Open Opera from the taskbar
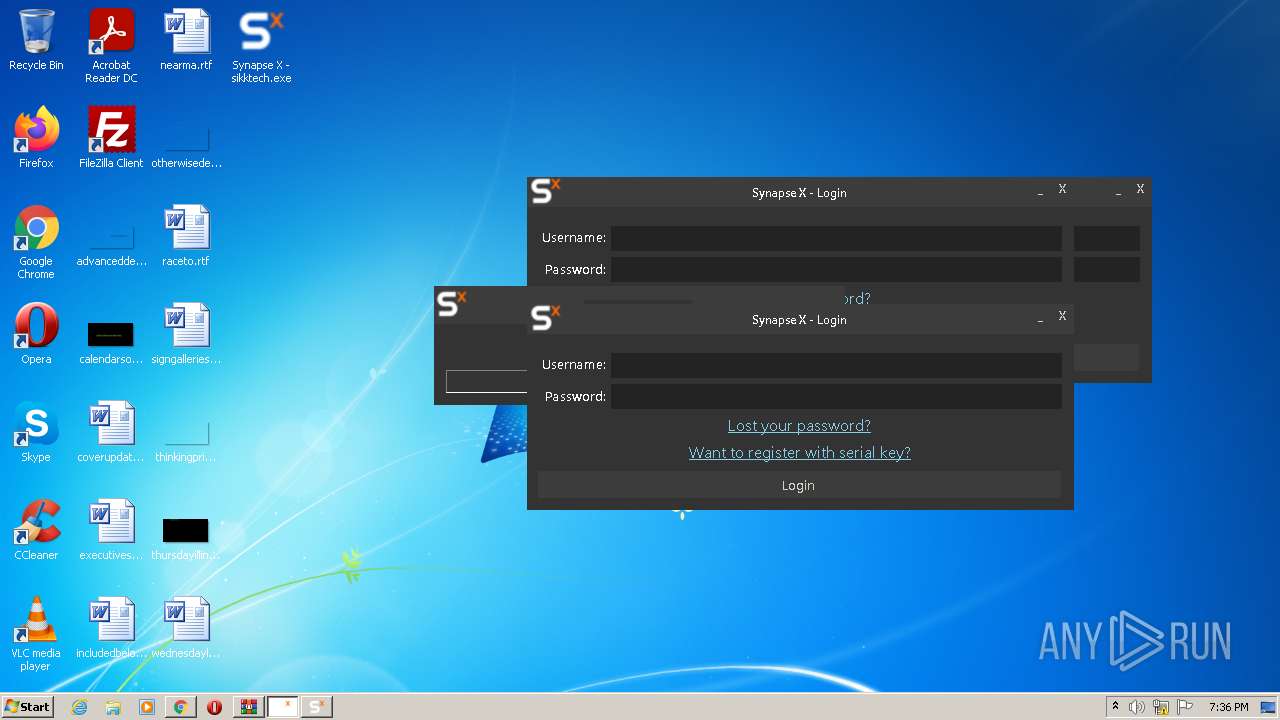 [x=214, y=707]
